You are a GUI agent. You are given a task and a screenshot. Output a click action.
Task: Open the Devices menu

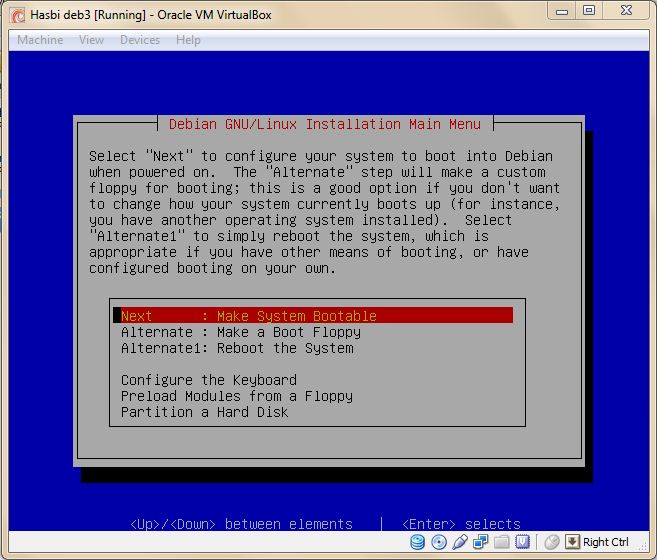pyautogui.click(x=140, y=40)
